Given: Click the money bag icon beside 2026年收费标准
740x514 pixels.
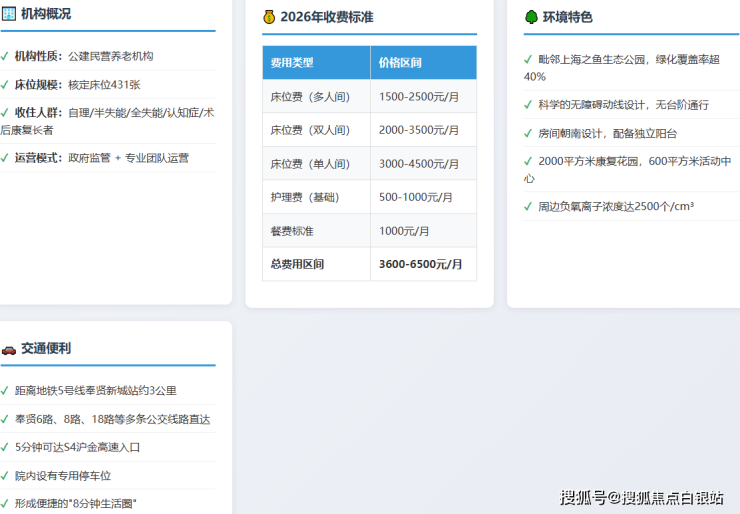Looking at the screenshot, I should [x=269, y=17].
